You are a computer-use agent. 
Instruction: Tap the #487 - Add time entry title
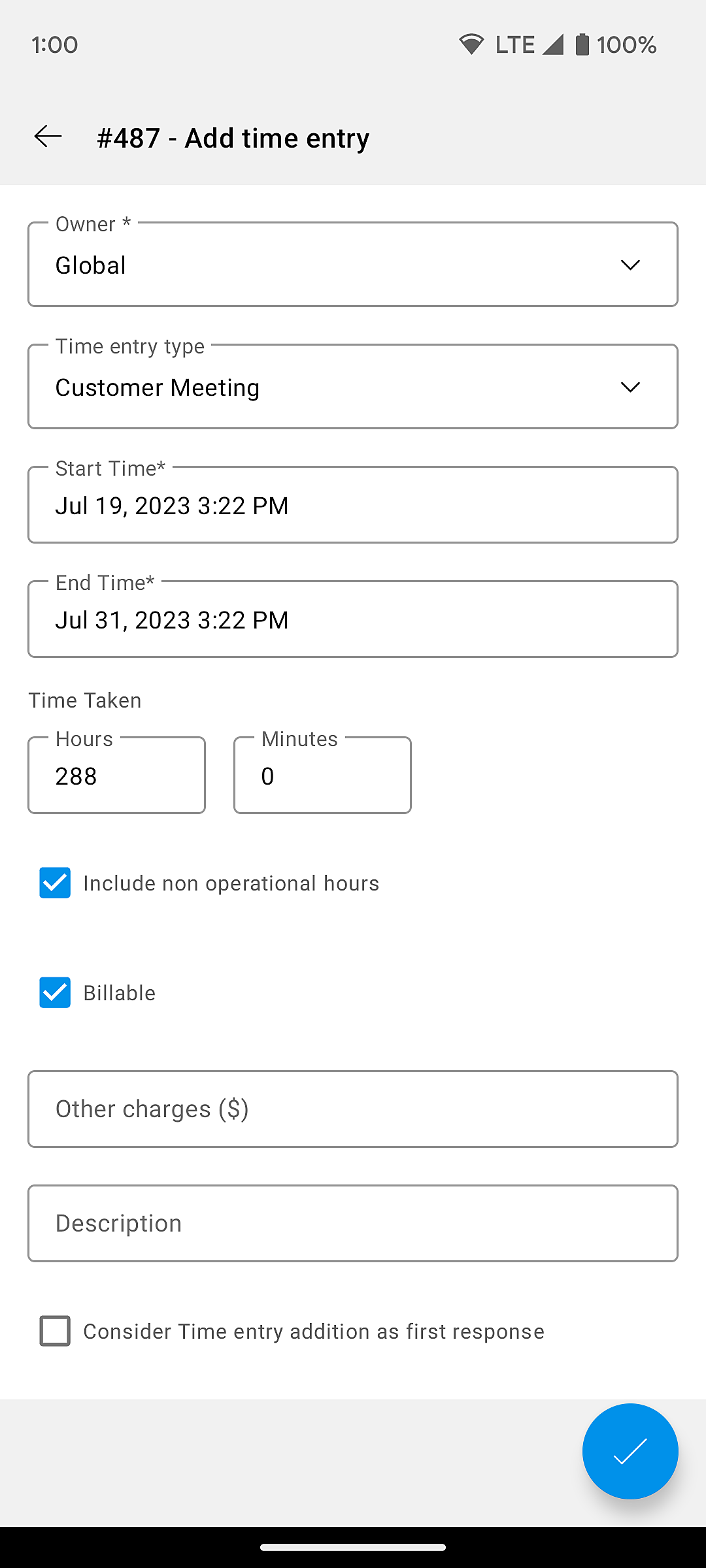[233, 138]
